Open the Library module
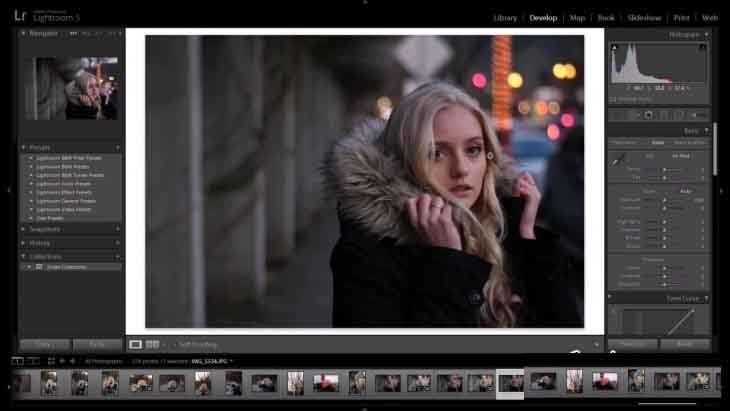The height and width of the screenshot is (411, 730). (506, 17)
